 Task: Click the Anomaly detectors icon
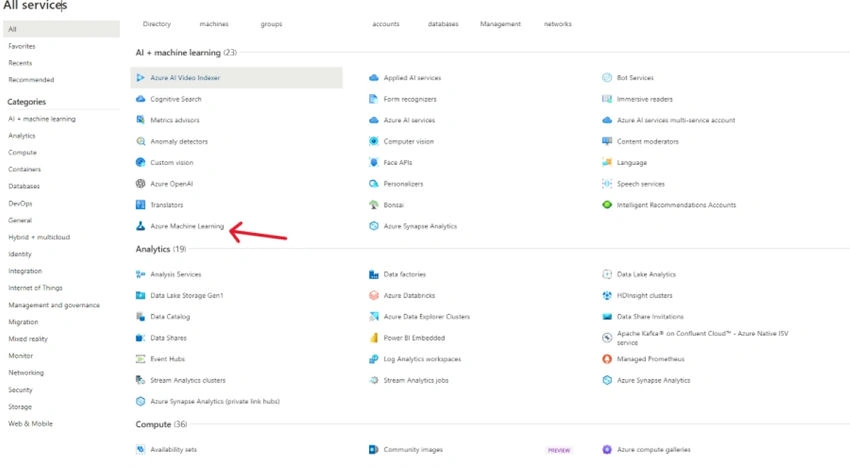point(140,141)
